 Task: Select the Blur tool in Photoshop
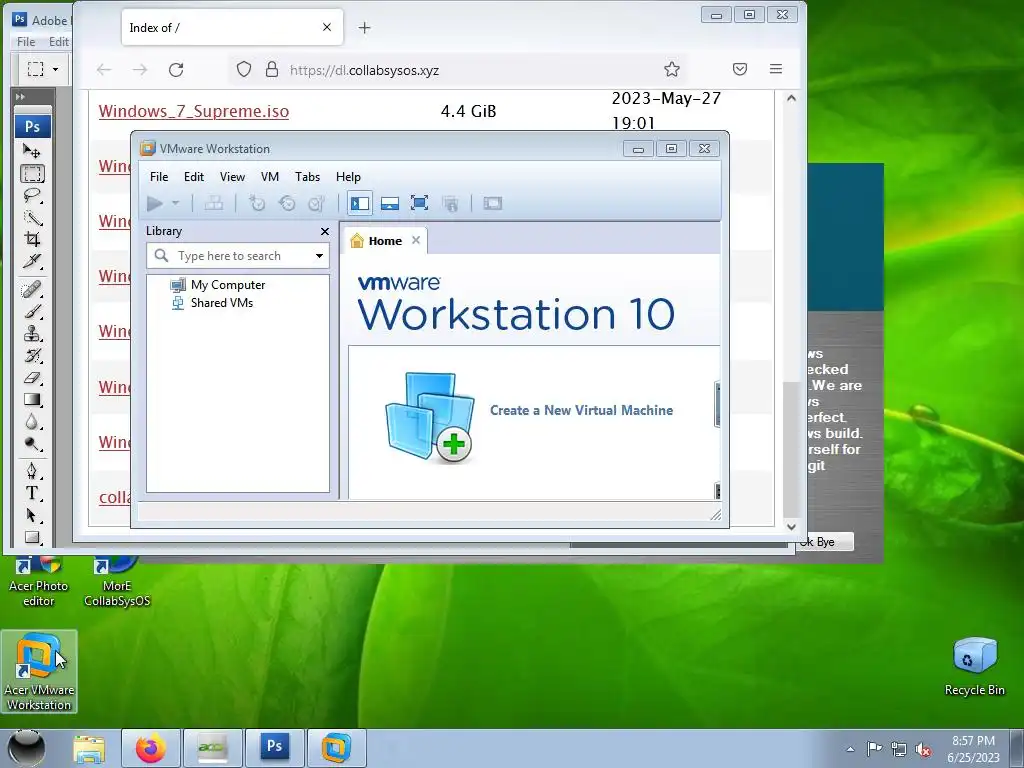point(32,422)
